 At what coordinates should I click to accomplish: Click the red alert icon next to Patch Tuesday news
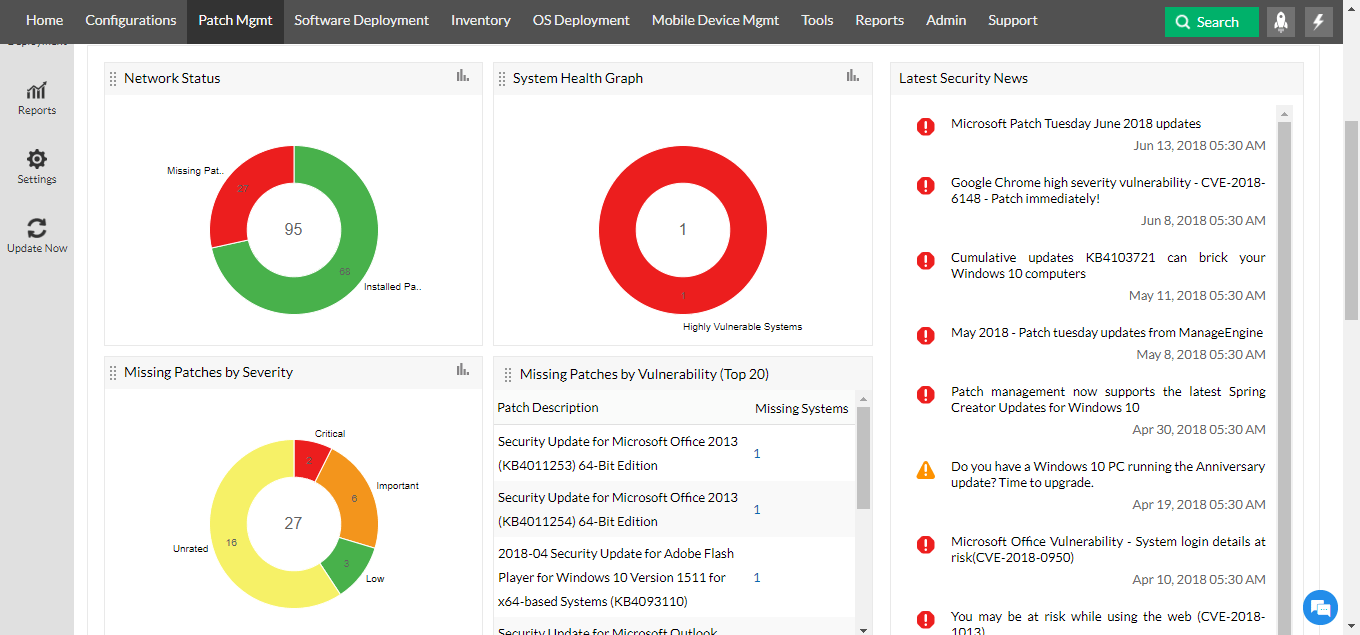[x=925, y=126]
